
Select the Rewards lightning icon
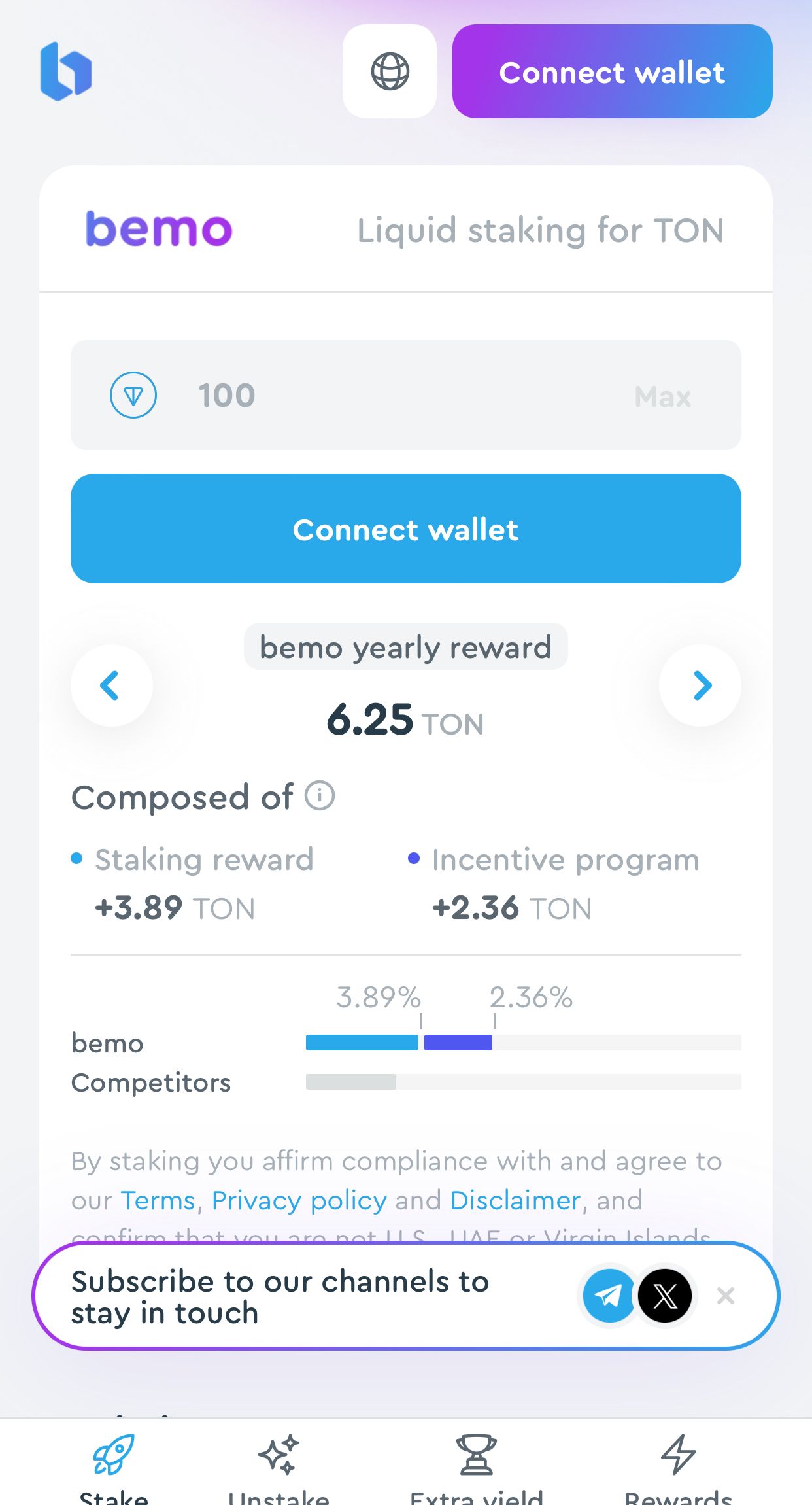679,1457
